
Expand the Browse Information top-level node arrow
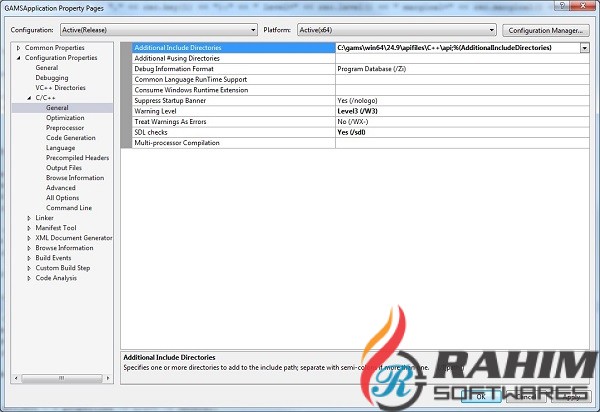point(29,248)
